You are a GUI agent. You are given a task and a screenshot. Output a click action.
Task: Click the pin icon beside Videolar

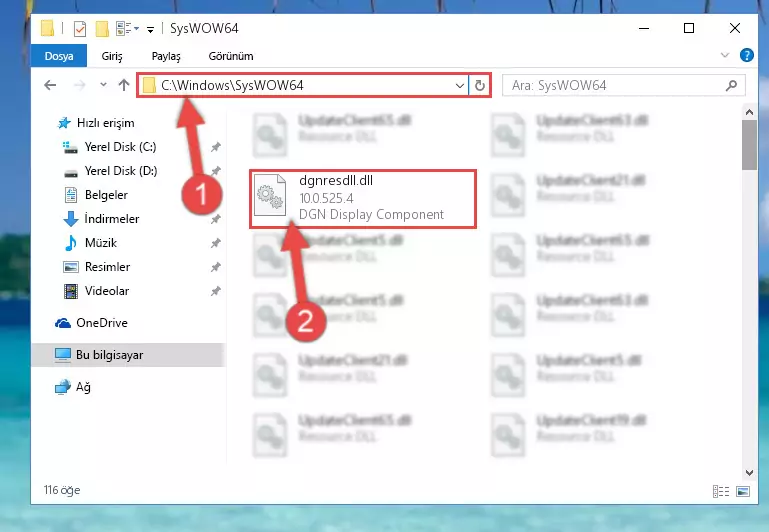215,291
